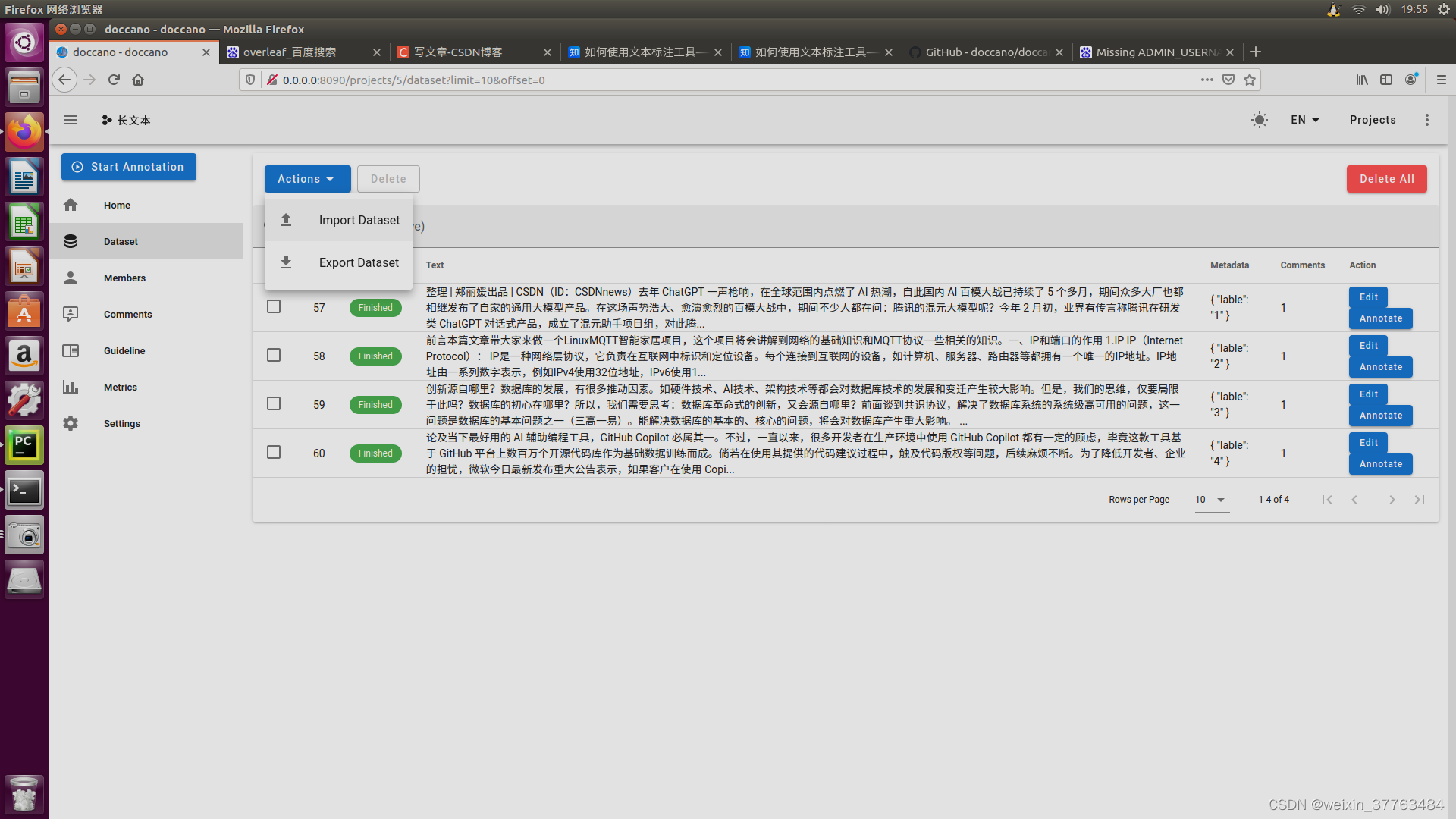Click the Metrics sidebar icon

[x=71, y=386]
